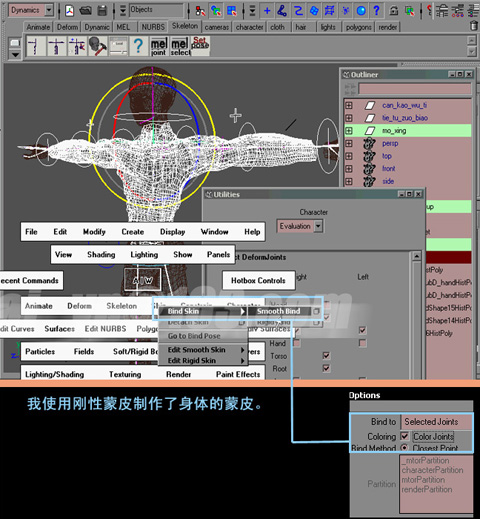Open the Render hotbox menu
The height and width of the screenshot is (519, 480).
pos(178,374)
